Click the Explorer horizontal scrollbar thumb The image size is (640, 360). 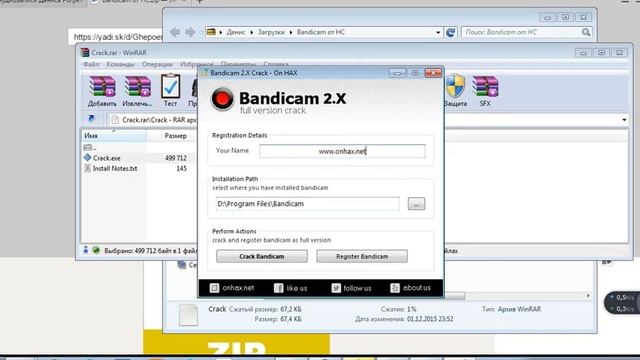coord(454,296)
